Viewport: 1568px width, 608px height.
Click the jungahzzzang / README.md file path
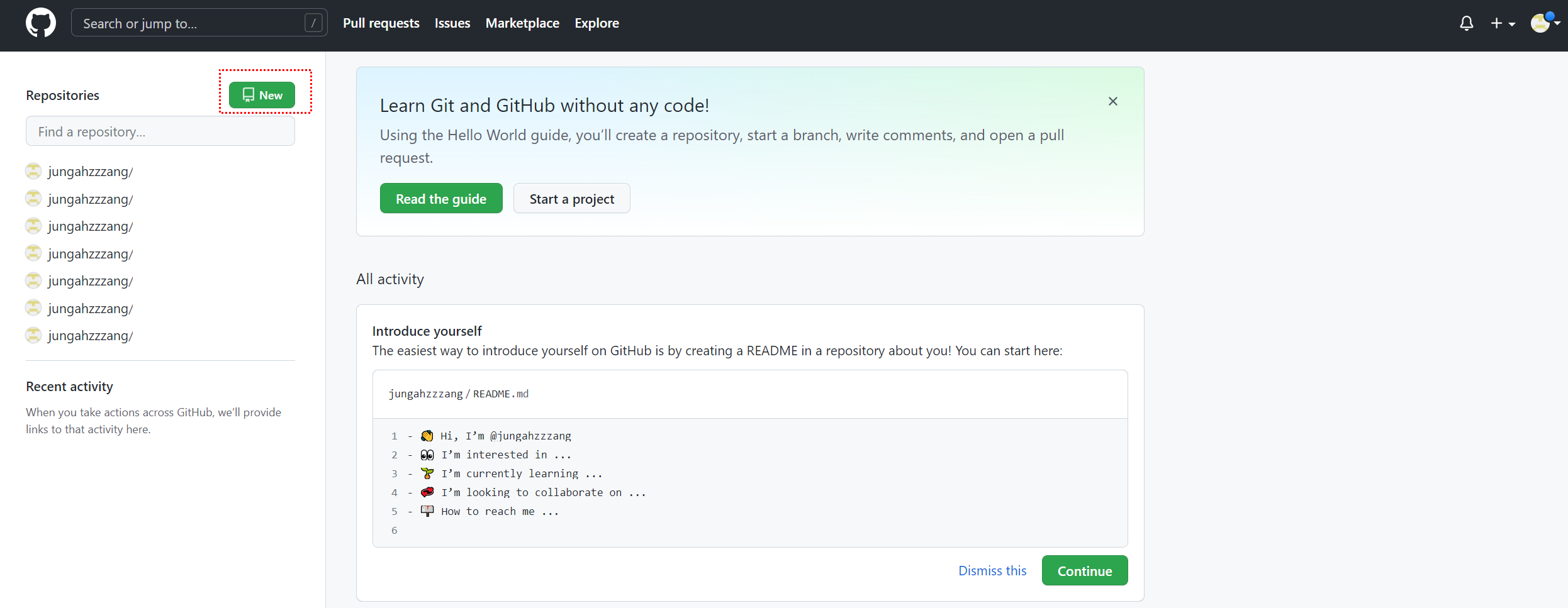click(x=459, y=394)
